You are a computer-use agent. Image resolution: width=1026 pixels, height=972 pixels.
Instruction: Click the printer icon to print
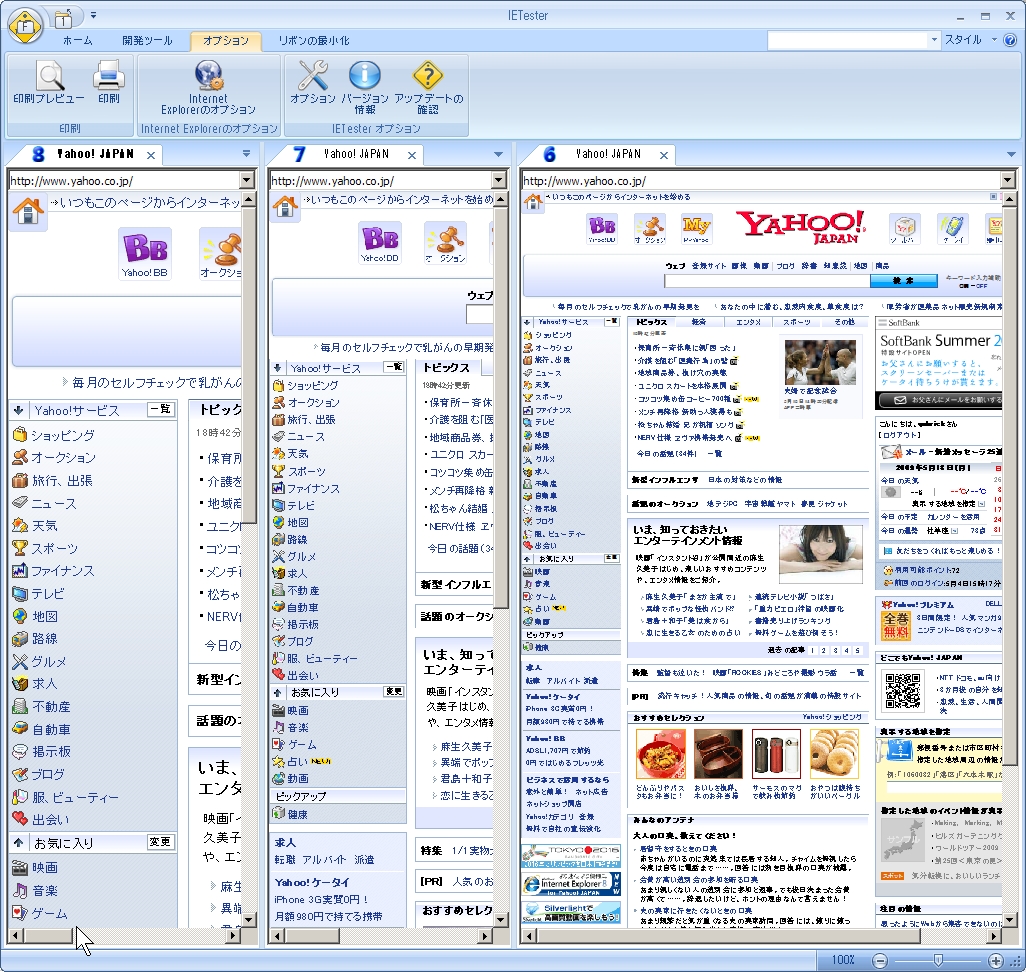pos(109,75)
